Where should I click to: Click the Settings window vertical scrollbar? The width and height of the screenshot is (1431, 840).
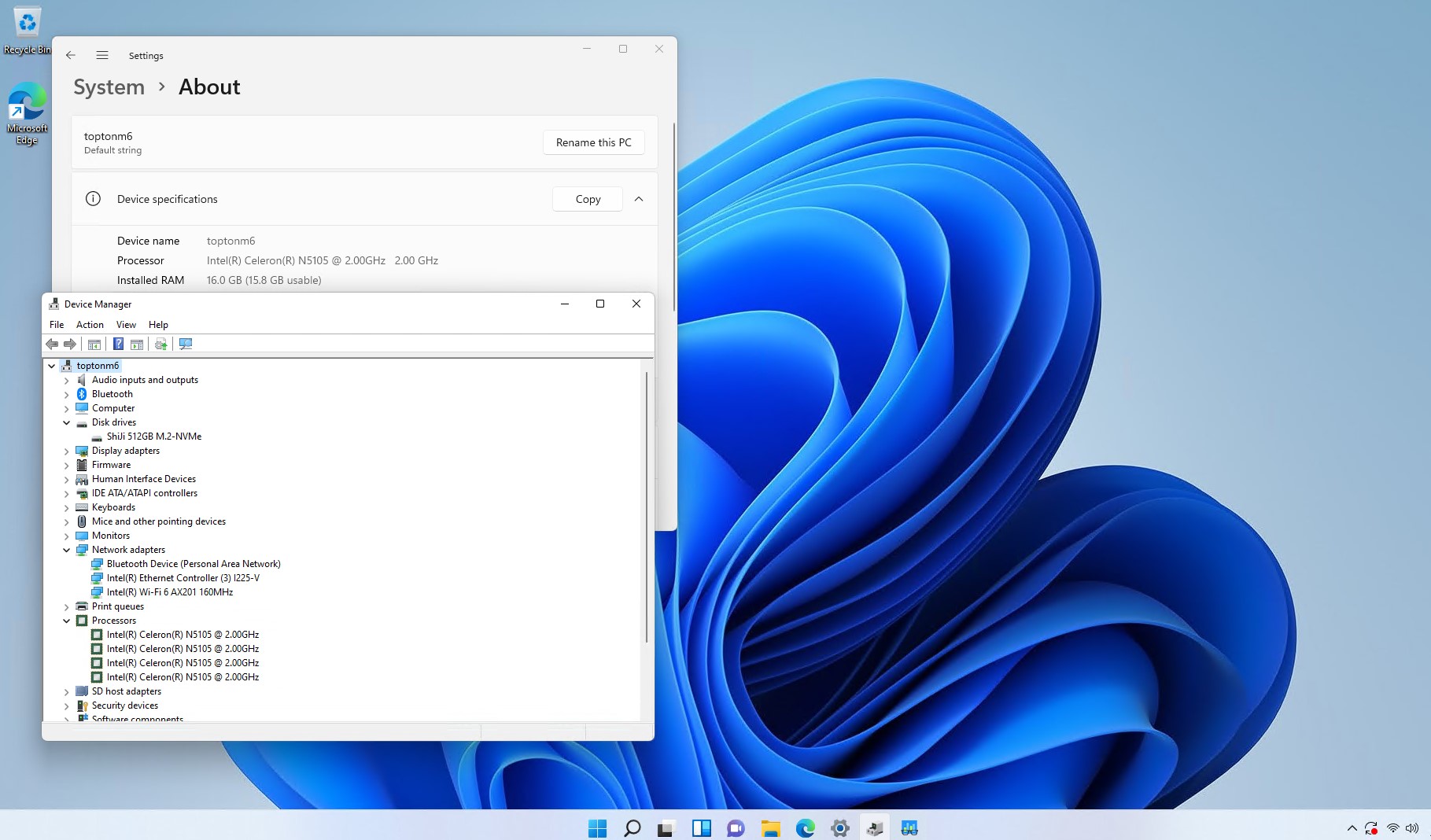coord(673,216)
